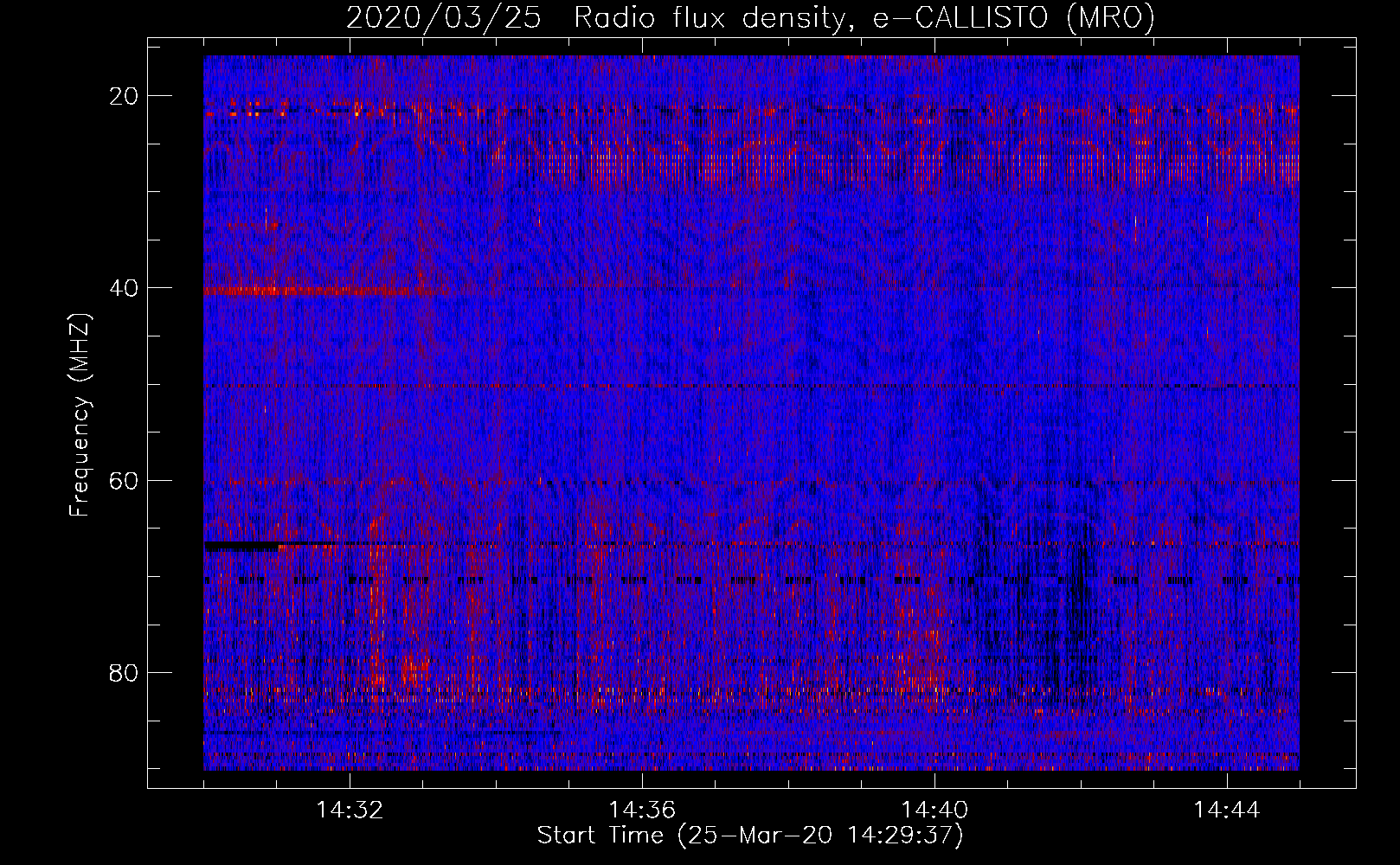This screenshot has width=1400, height=865.
Task: Click the 14:40 time tick label
Action: [934, 811]
